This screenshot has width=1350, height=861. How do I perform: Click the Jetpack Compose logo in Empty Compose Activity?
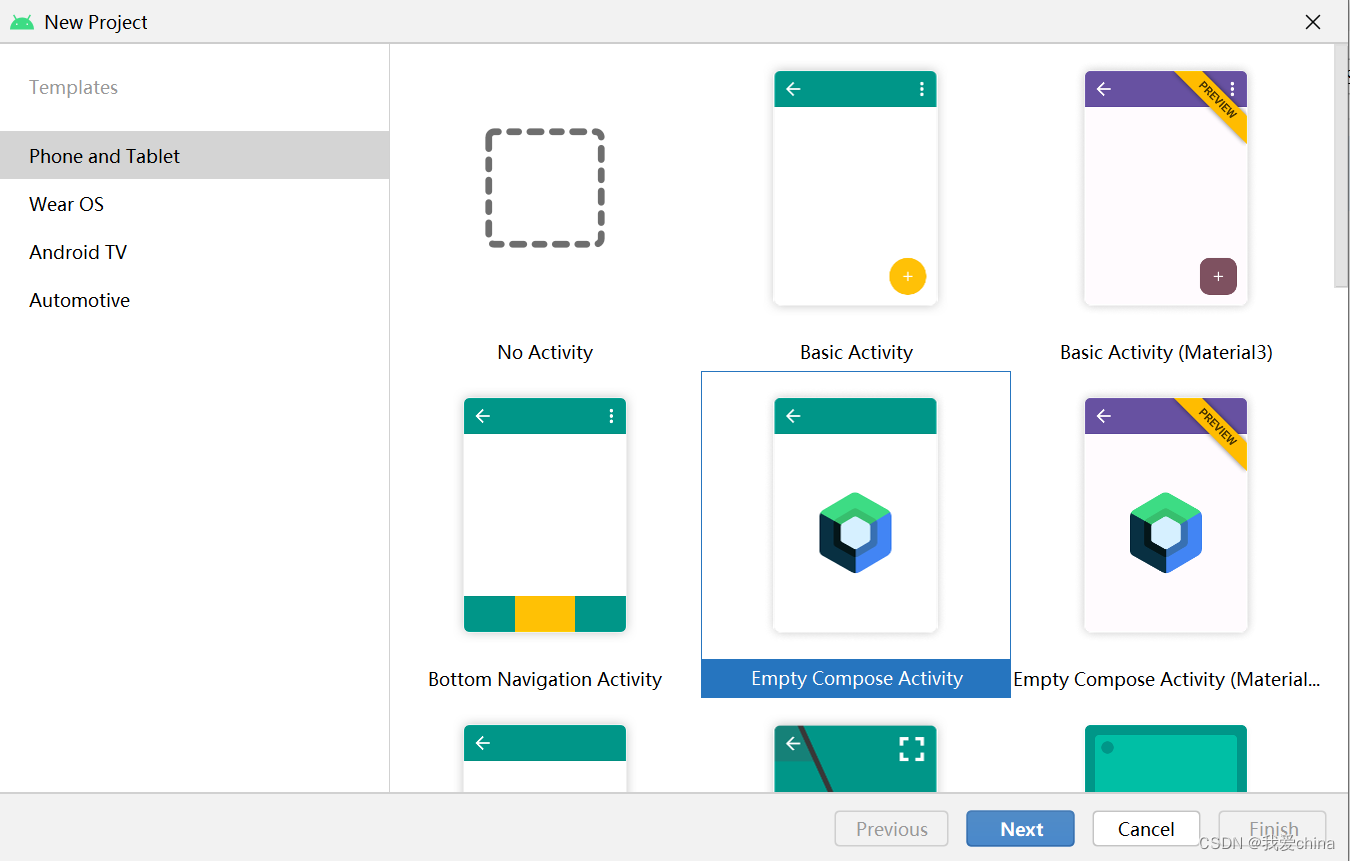(x=856, y=532)
